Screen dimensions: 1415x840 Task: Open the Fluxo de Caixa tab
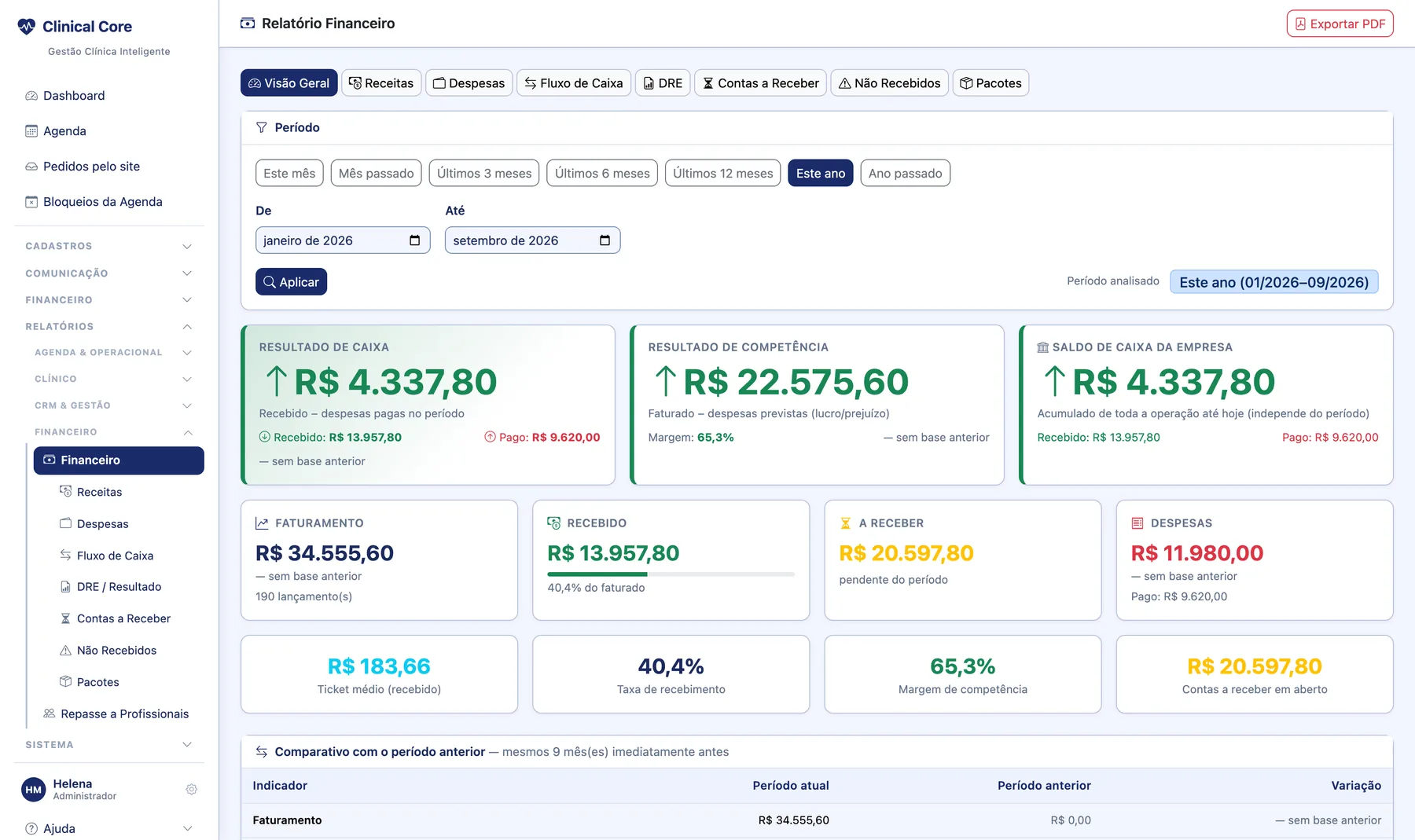coord(574,83)
